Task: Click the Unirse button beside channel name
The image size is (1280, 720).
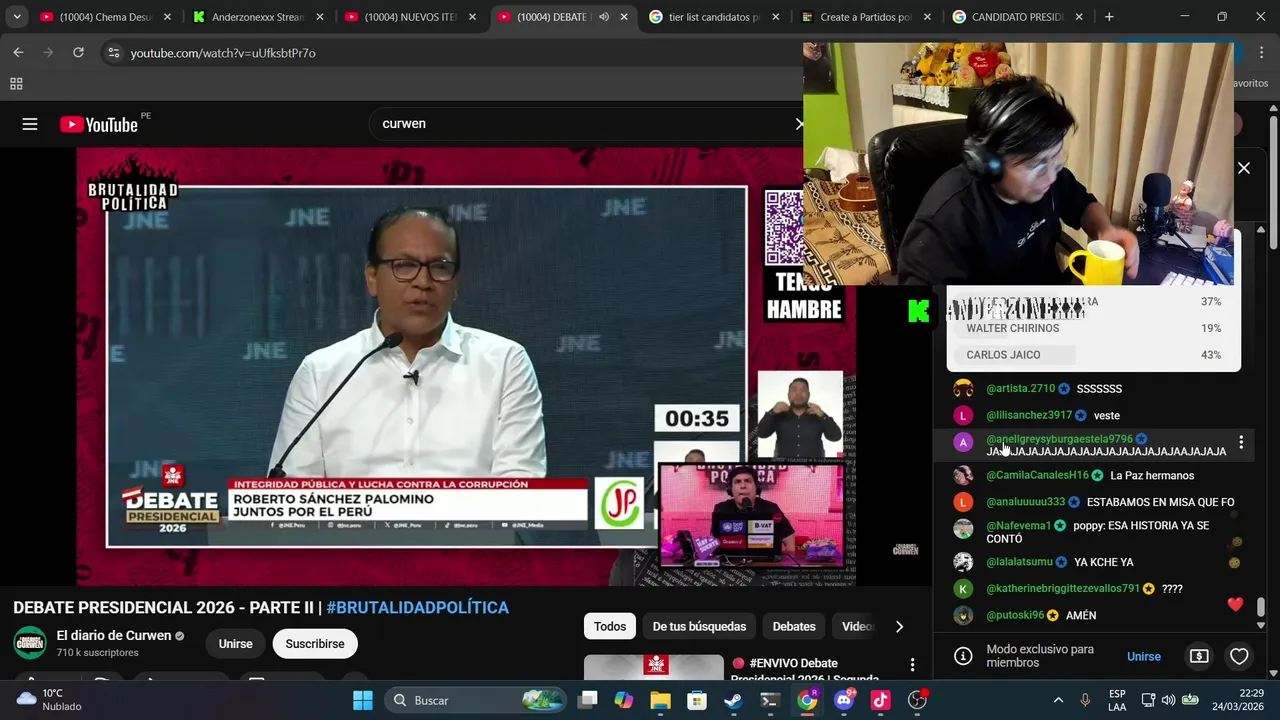Action: 235,644
